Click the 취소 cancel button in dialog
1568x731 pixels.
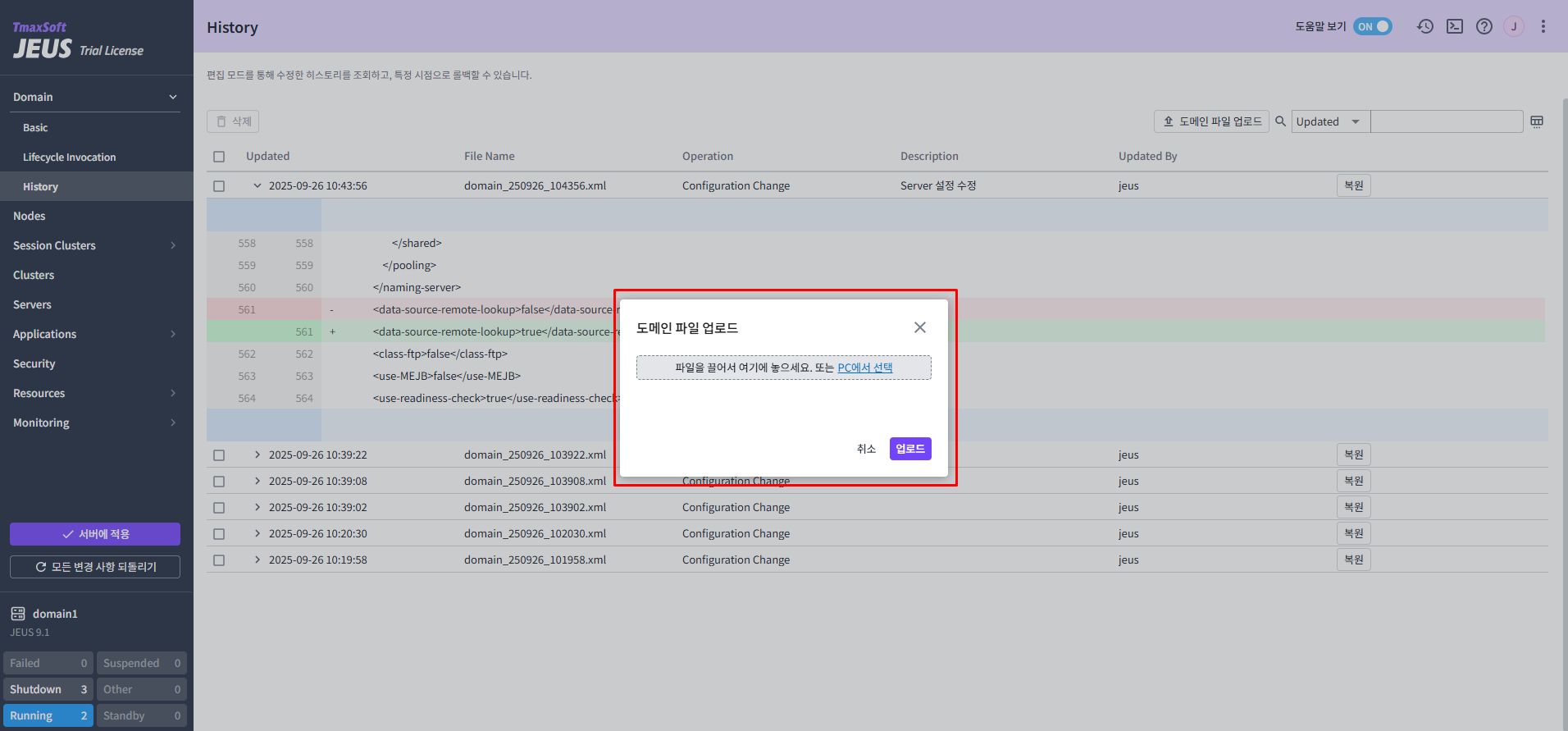click(866, 449)
